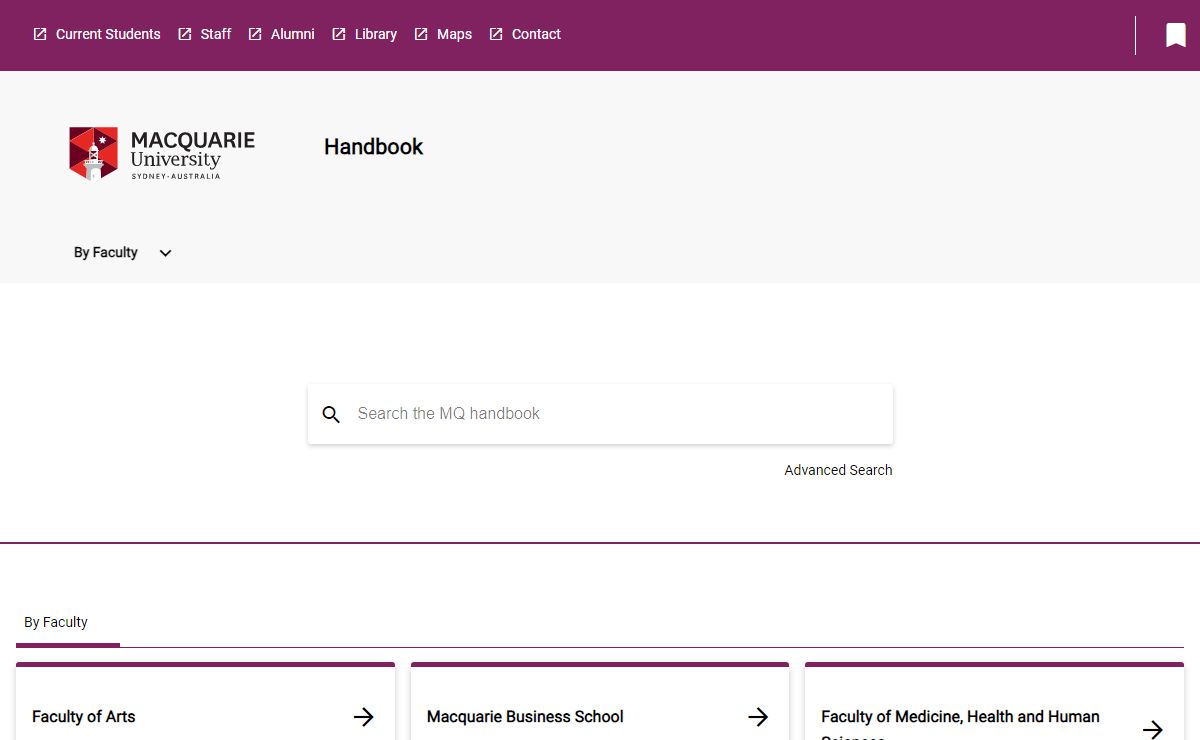
Task: Select the By Faculty tab
Action: 56,622
